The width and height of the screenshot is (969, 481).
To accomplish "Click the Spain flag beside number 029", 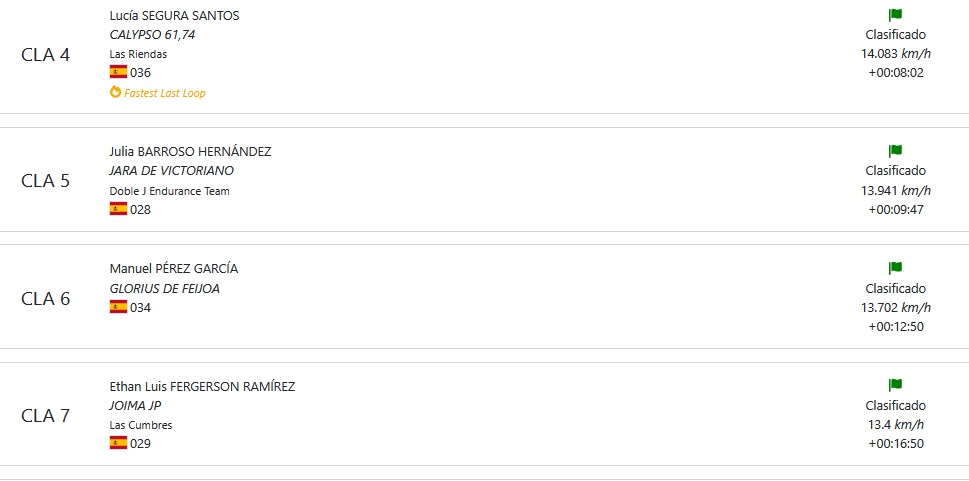I will pyautogui.click(x=118, y=443).
